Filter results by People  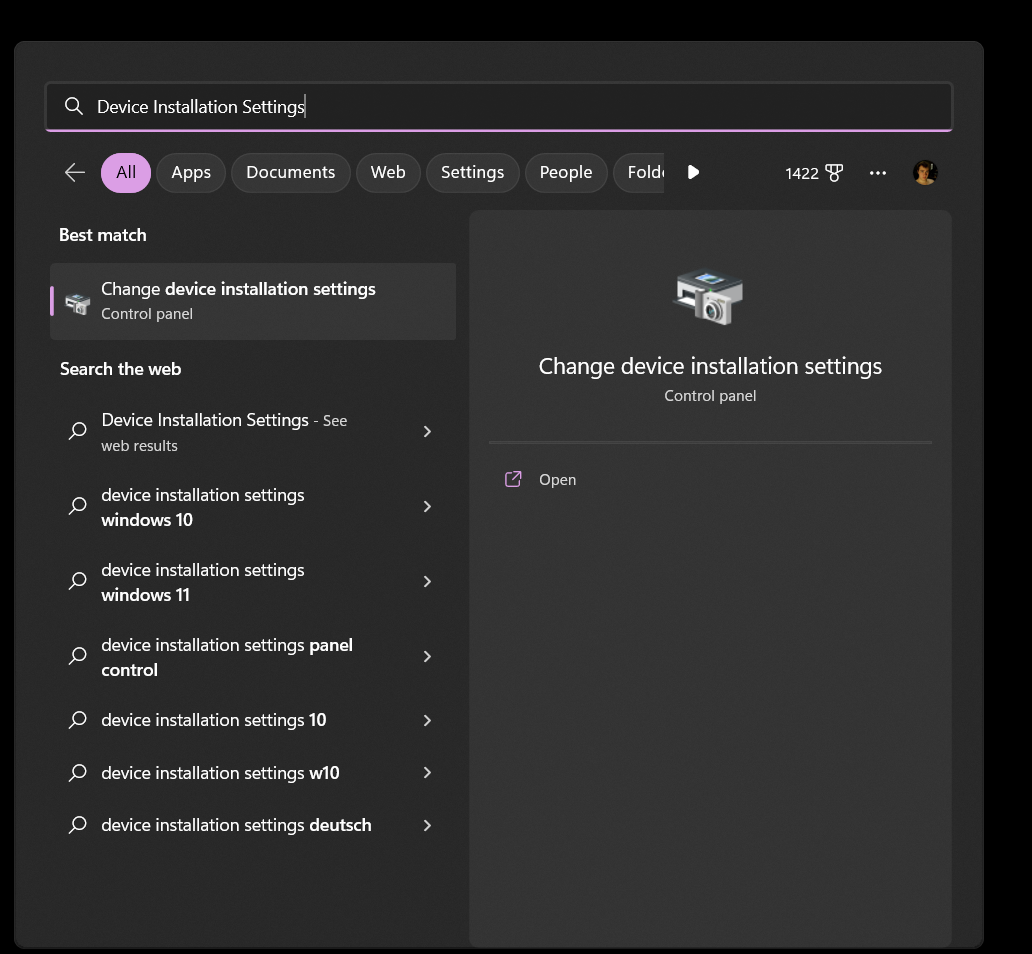coord(566,172)
